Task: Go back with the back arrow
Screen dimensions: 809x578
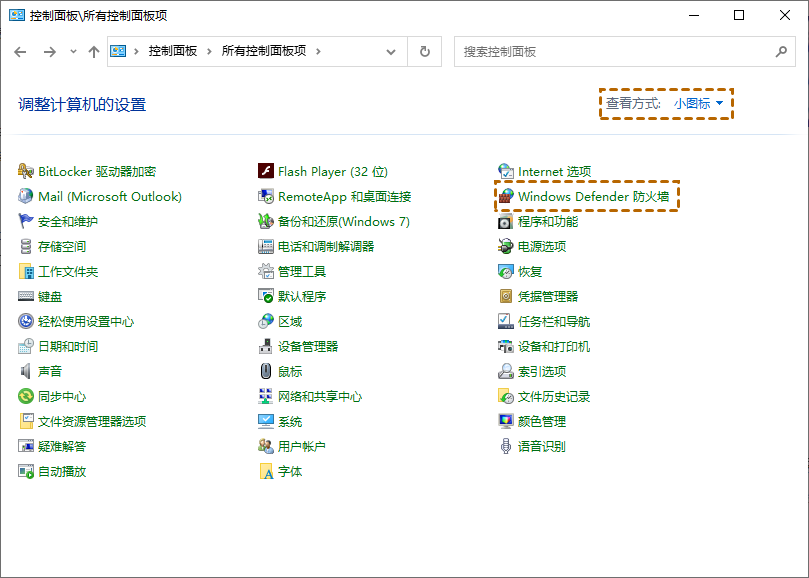Action: pos(20,52)
